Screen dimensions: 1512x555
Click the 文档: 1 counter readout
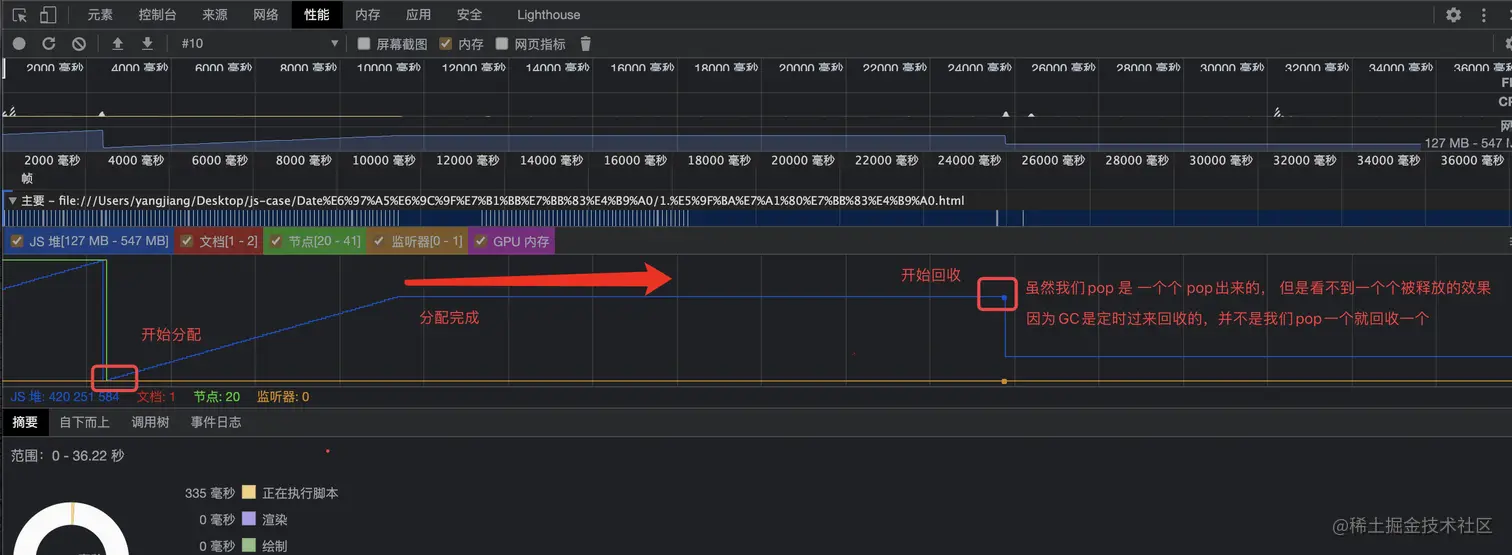coord(156,397)
